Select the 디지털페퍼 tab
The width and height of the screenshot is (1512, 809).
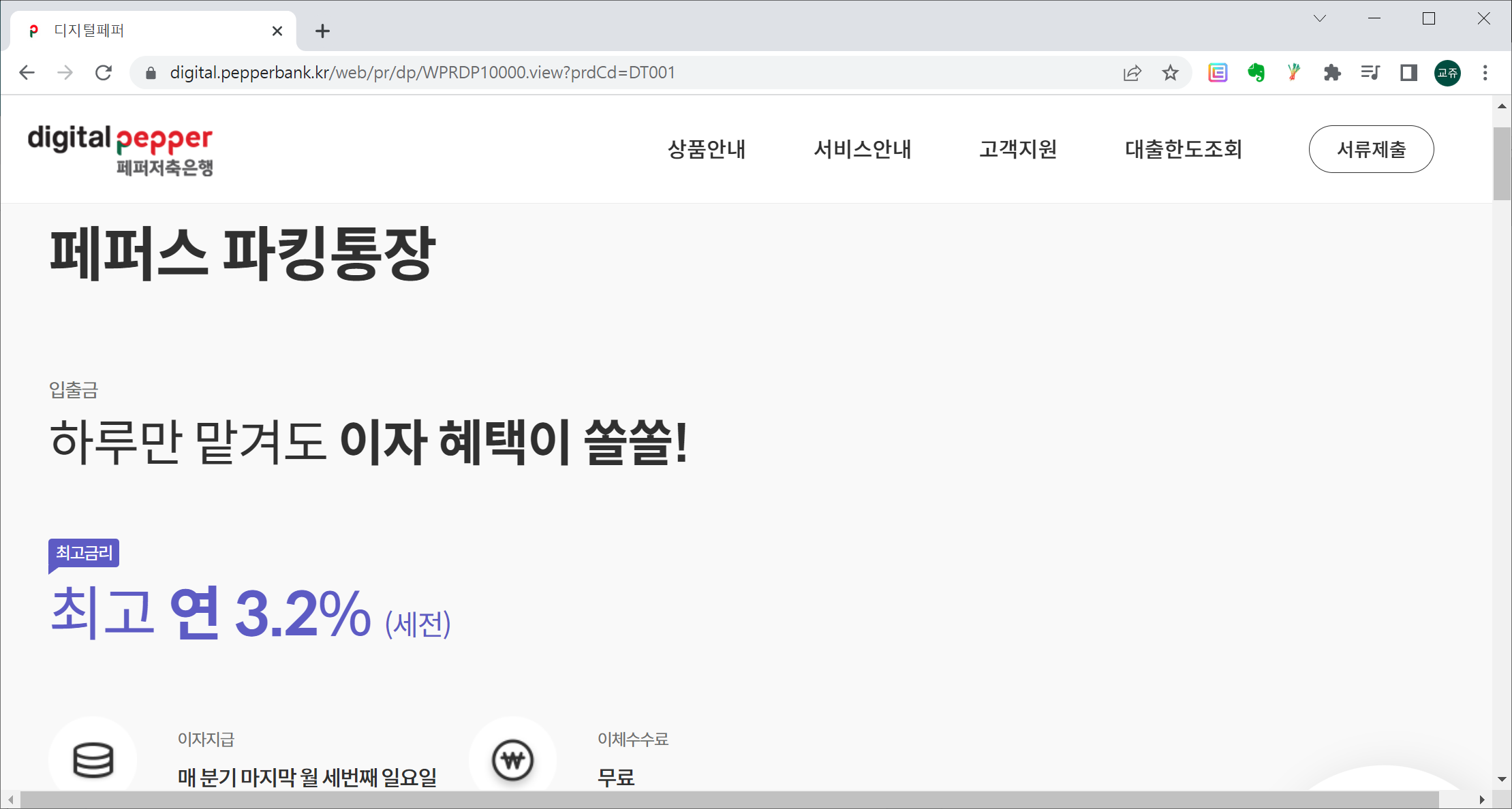pos(153,31)
